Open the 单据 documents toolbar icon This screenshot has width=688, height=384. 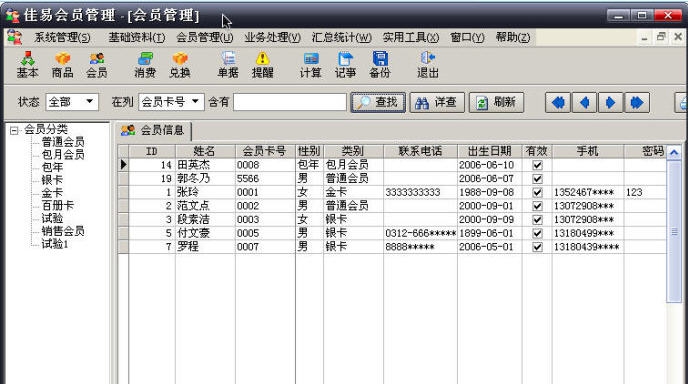228,65
